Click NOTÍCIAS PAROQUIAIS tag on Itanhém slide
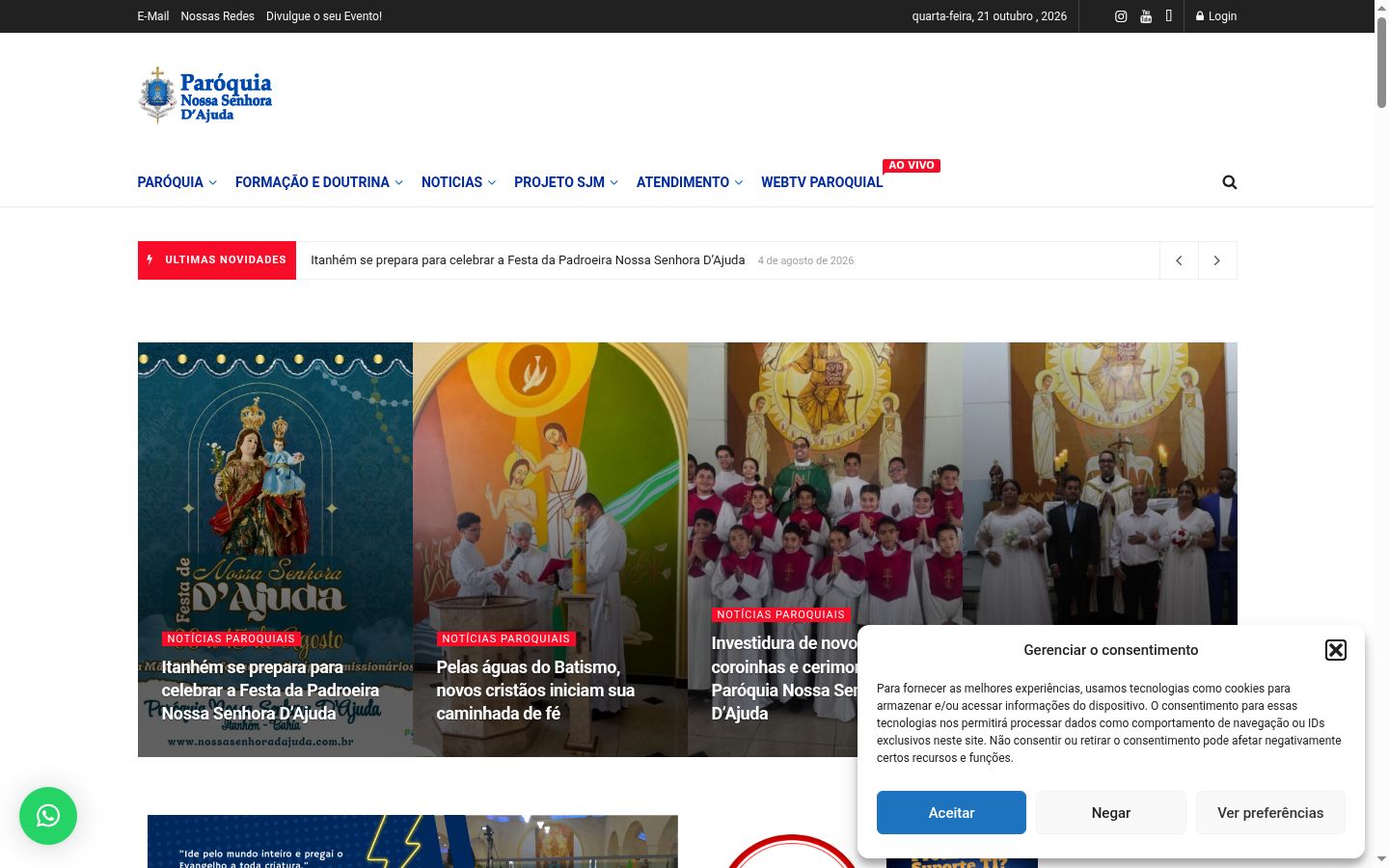Screen dimensions: 1389x868 [231, 638]
